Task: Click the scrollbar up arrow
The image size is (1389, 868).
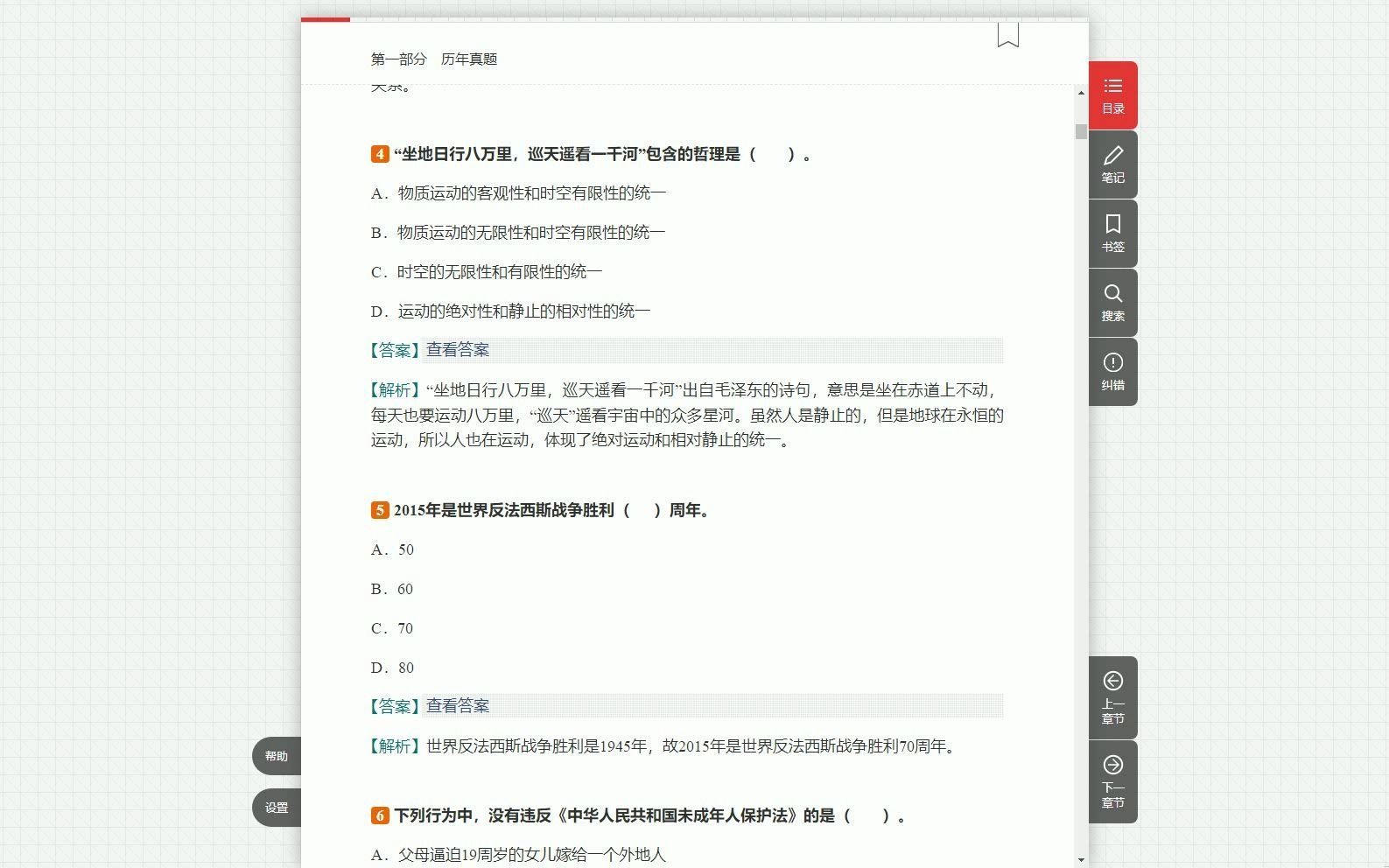Action: point(1081,93)
